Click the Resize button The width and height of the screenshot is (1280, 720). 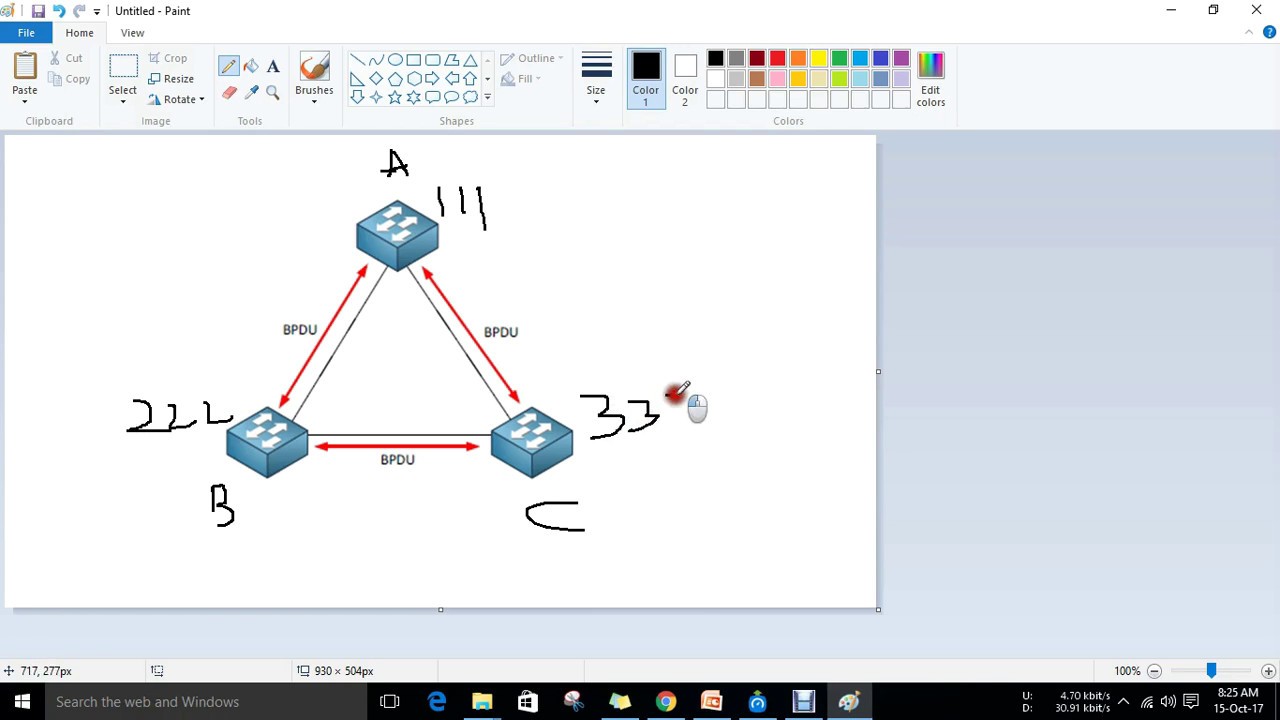coord(171,79)
